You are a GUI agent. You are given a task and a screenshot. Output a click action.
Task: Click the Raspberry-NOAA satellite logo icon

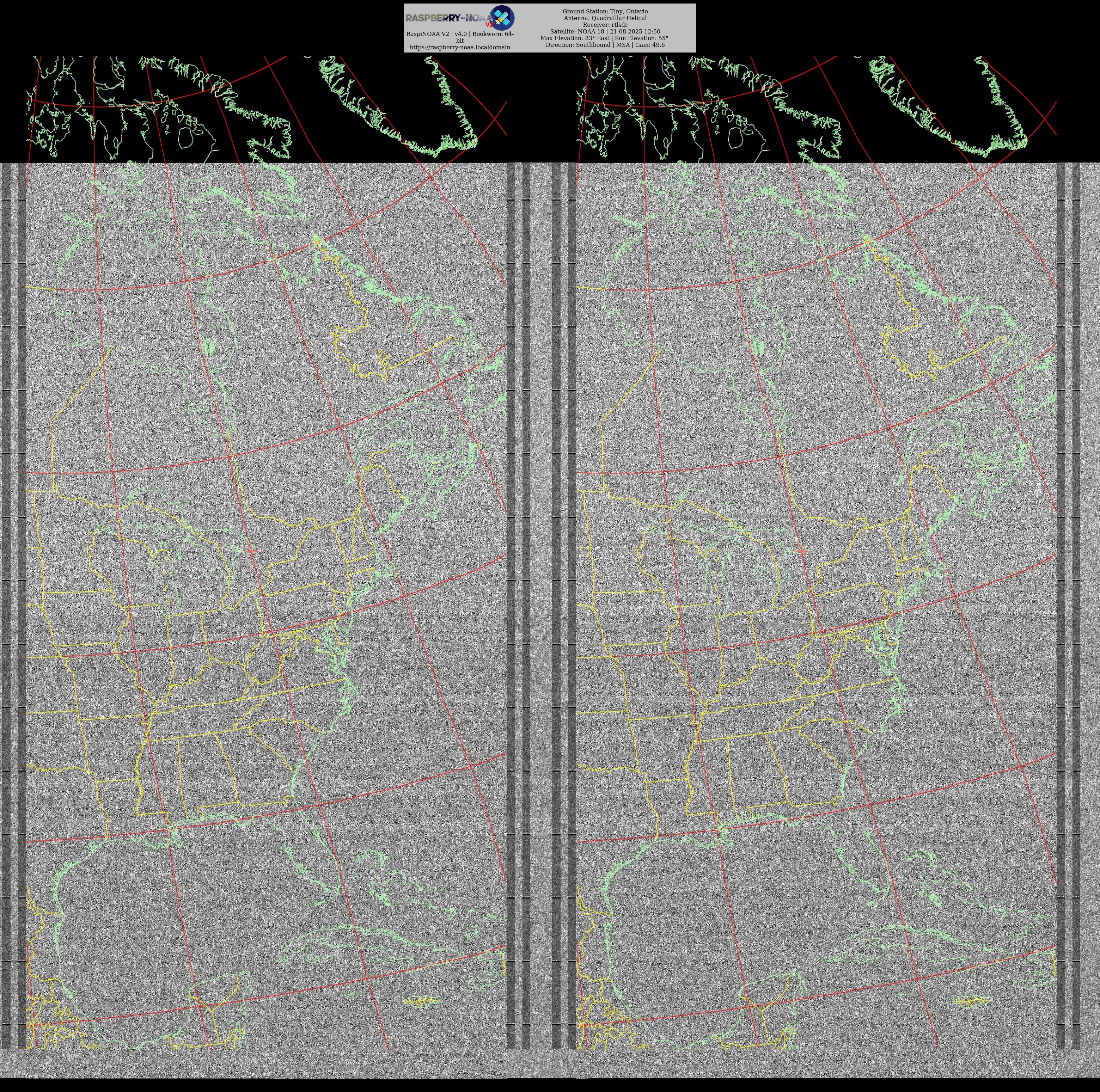(502, 18)
